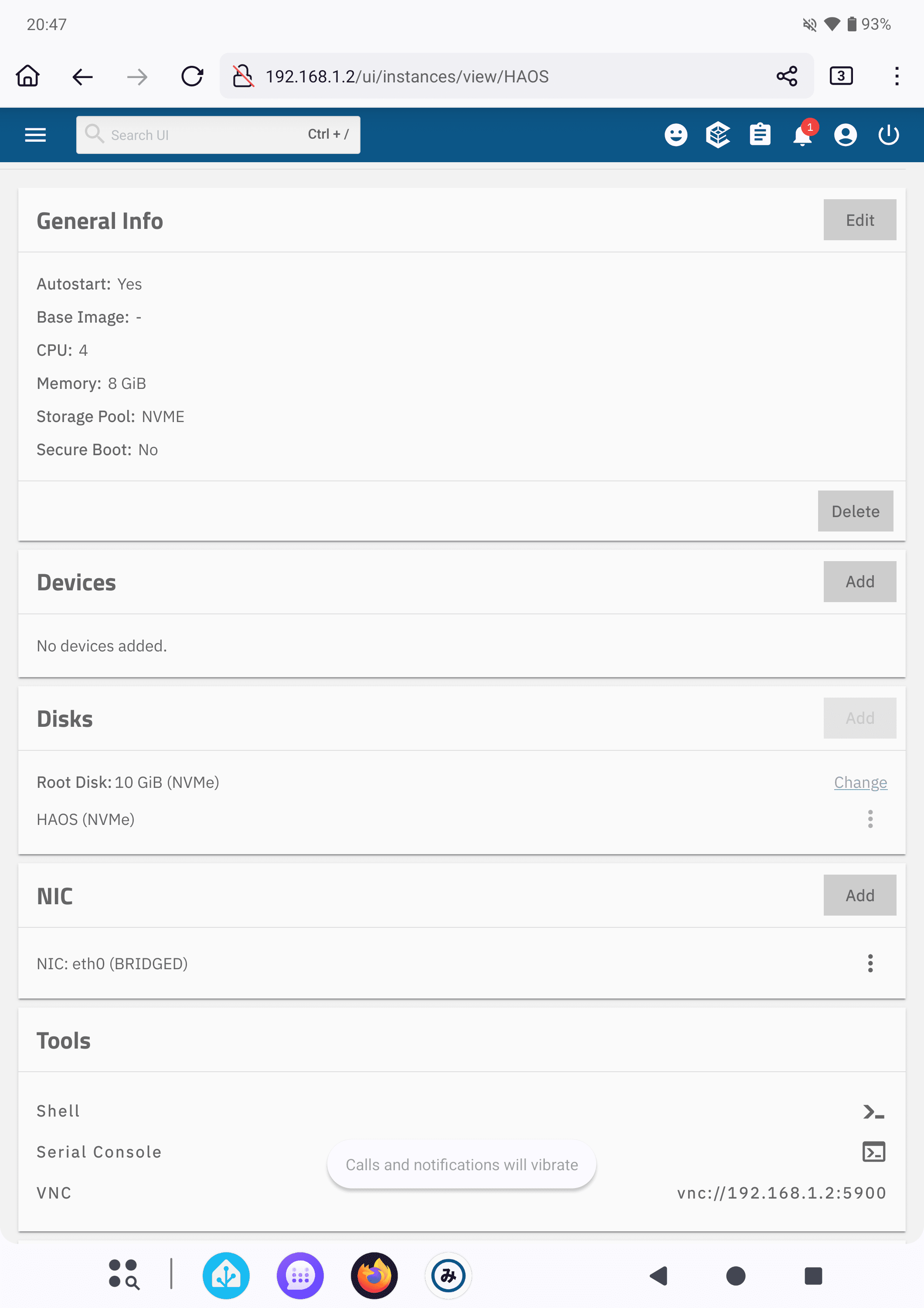Open the browser tab switcher
This screenshot has height=1308, width=924.
pos(841,76)
